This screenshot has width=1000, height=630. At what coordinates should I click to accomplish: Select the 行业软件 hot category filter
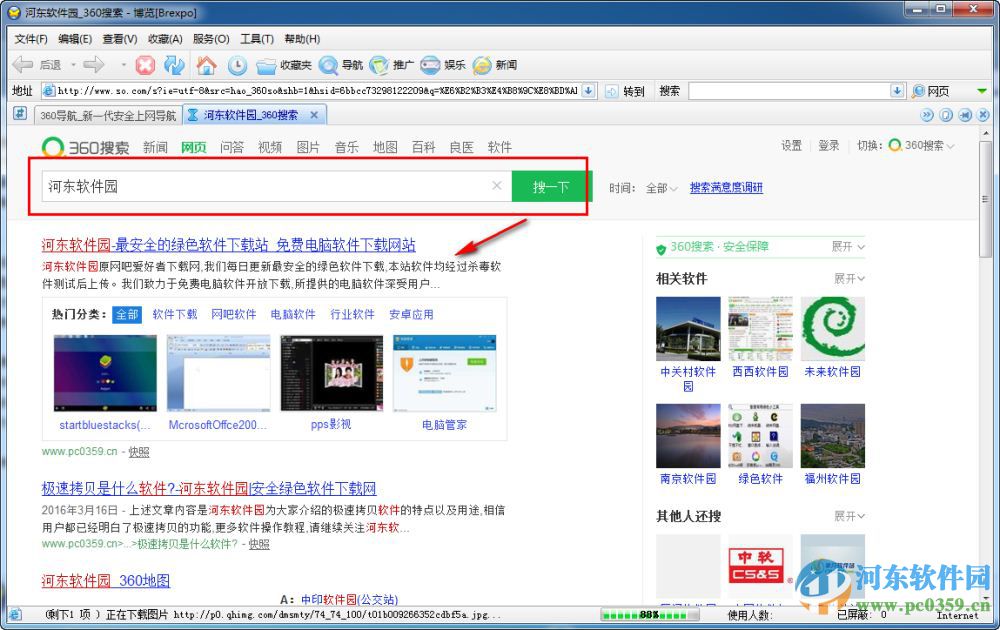[352, 314]
